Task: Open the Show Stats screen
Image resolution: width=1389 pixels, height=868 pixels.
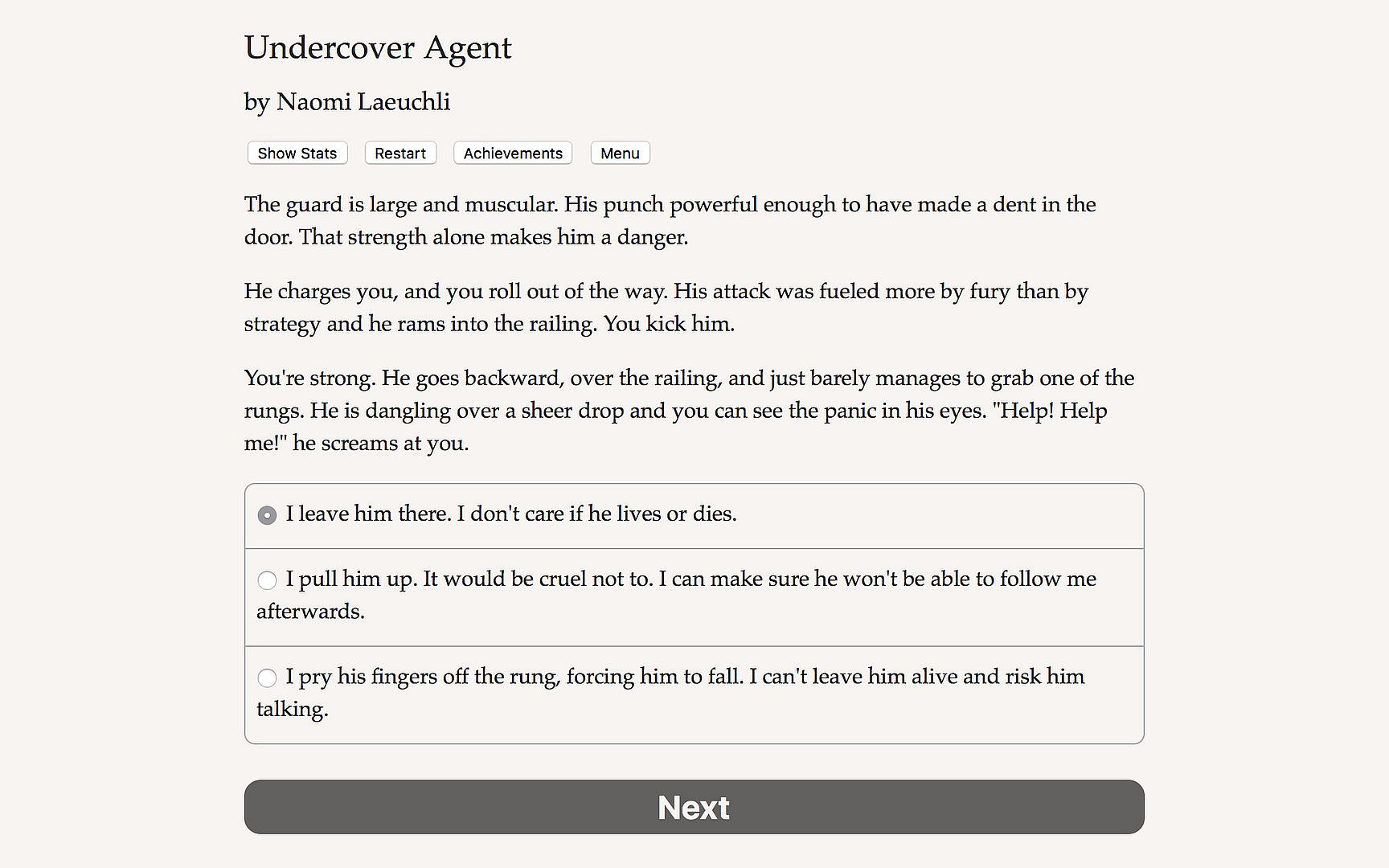Action: [297, 154]
